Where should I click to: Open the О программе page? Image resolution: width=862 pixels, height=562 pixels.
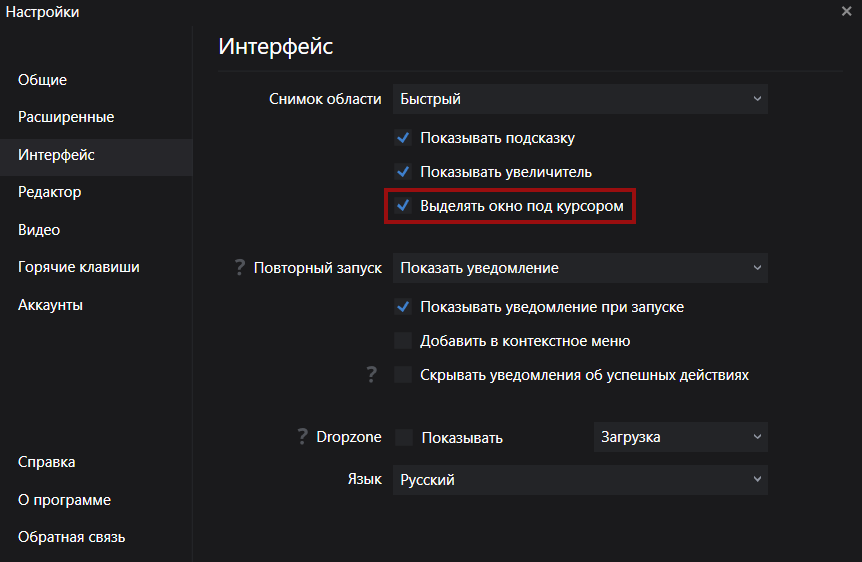point(64,500)
